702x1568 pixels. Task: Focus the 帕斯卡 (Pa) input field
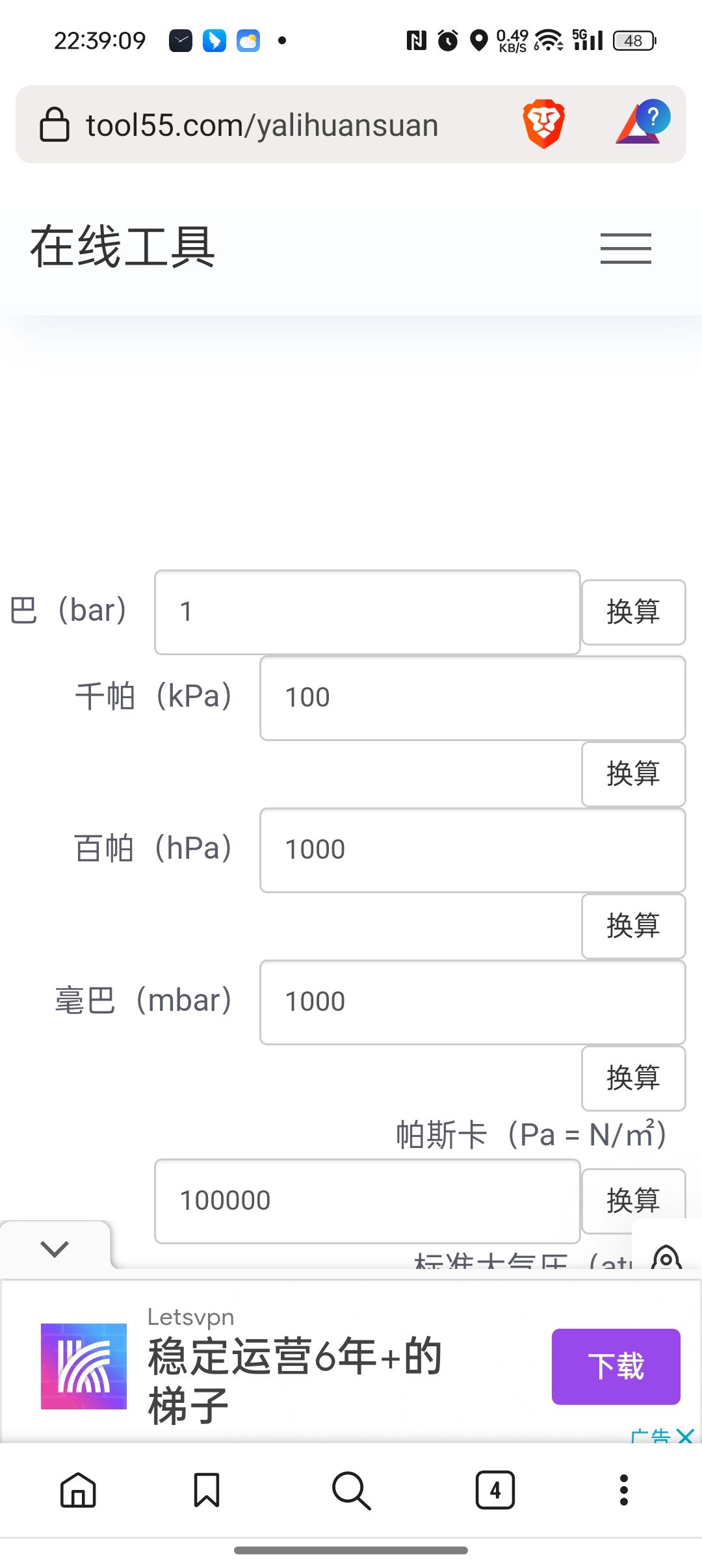pyautogui.click(x=367, y=1201)
